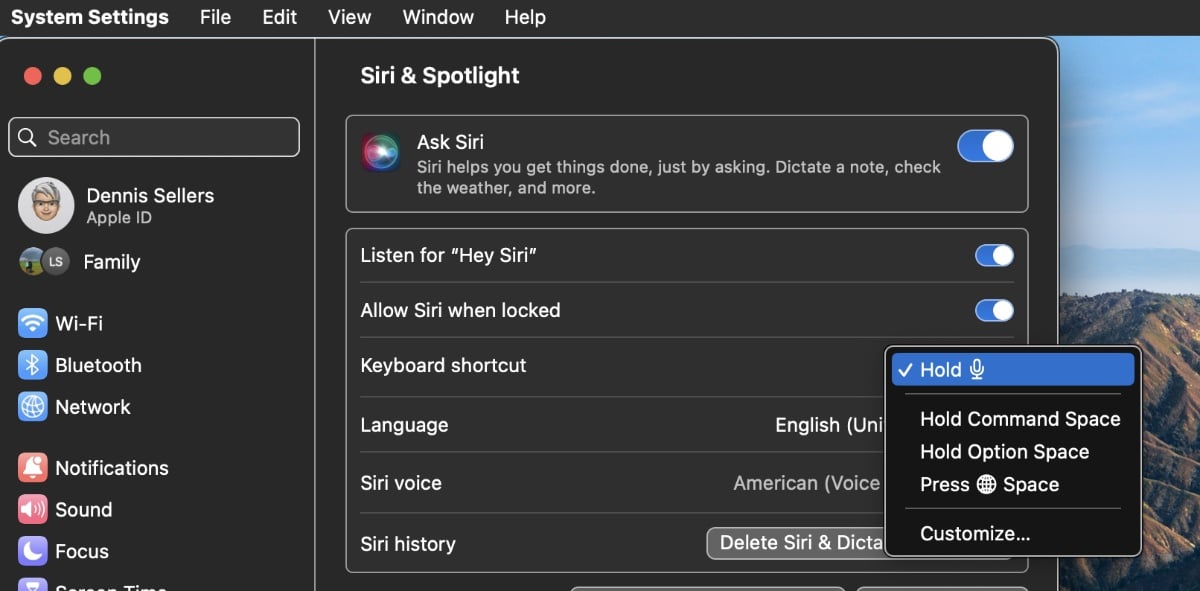Disable Listen for "Hey Siri" toggle
This screenshot has height=591, width=1200.
click(994, 256)
